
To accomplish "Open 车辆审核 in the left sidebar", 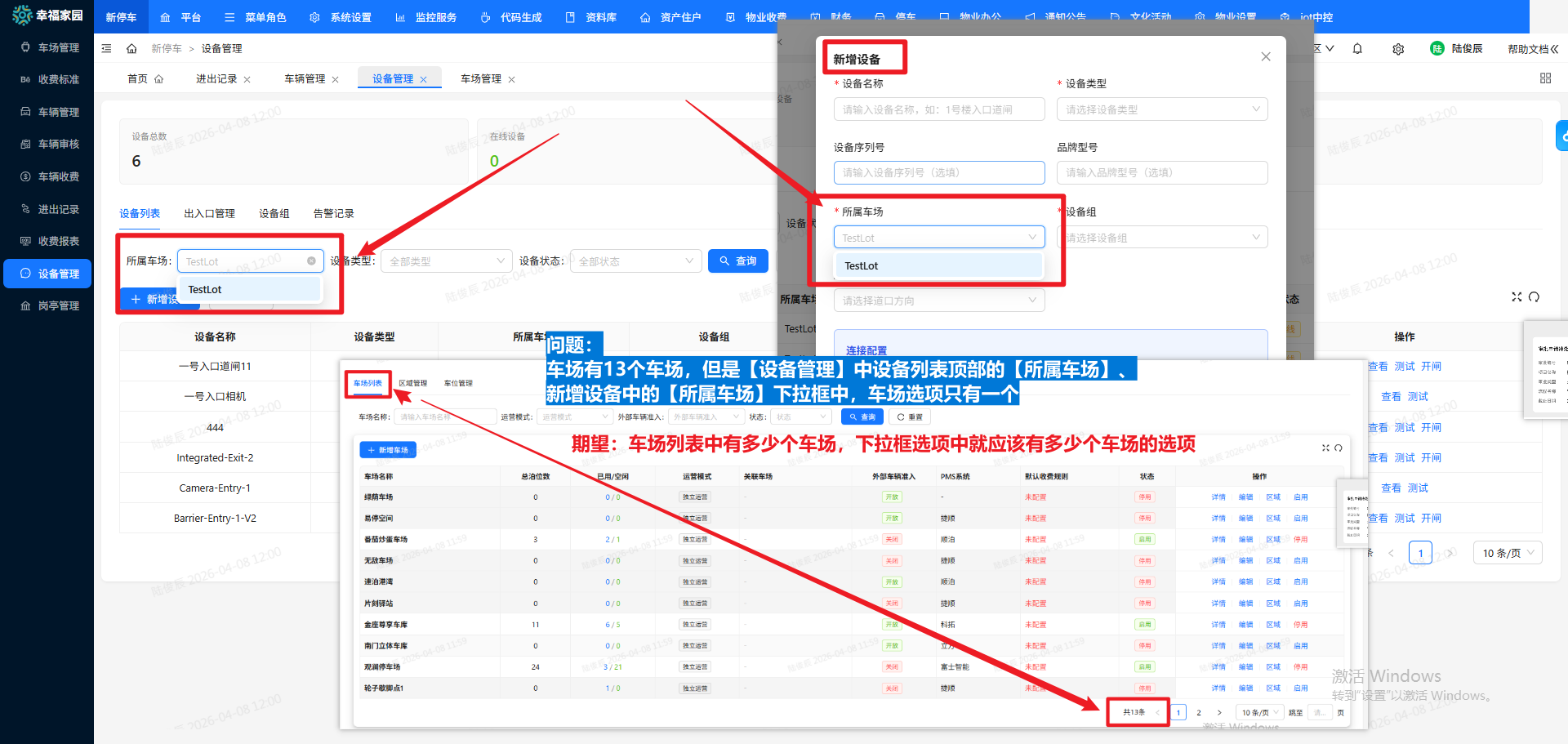I will point(59,145).
